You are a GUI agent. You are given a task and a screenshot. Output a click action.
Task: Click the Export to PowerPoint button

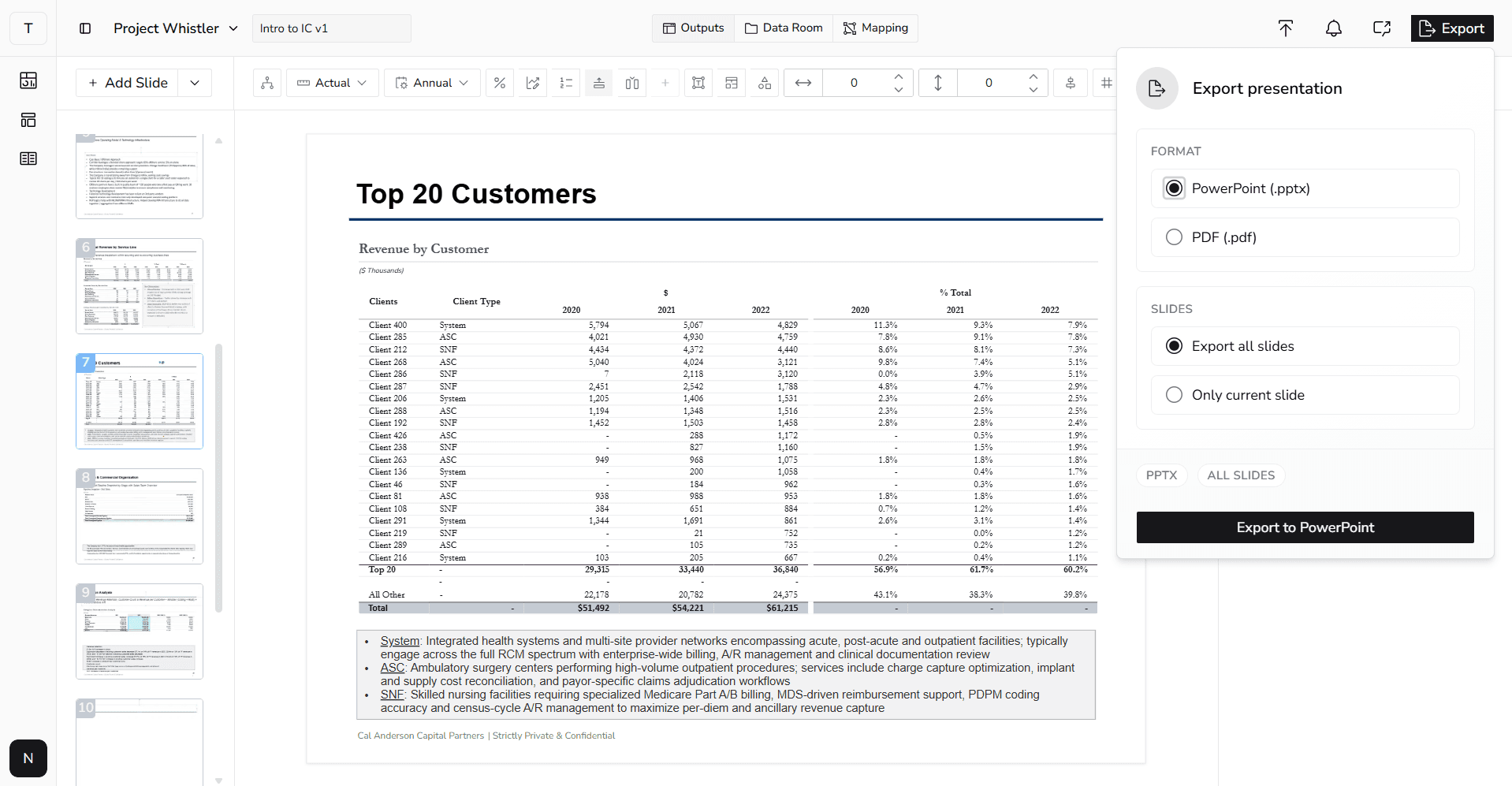[x=1305, y=527]
